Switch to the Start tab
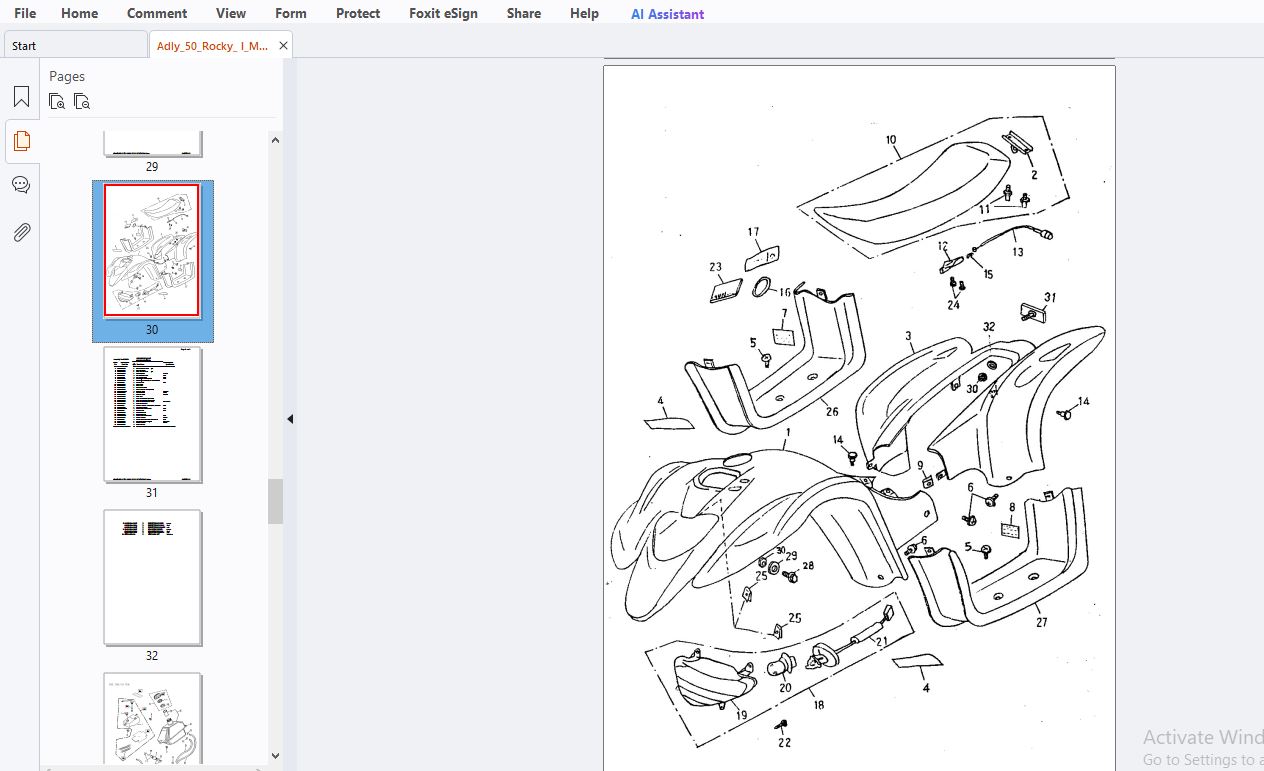 76,45
